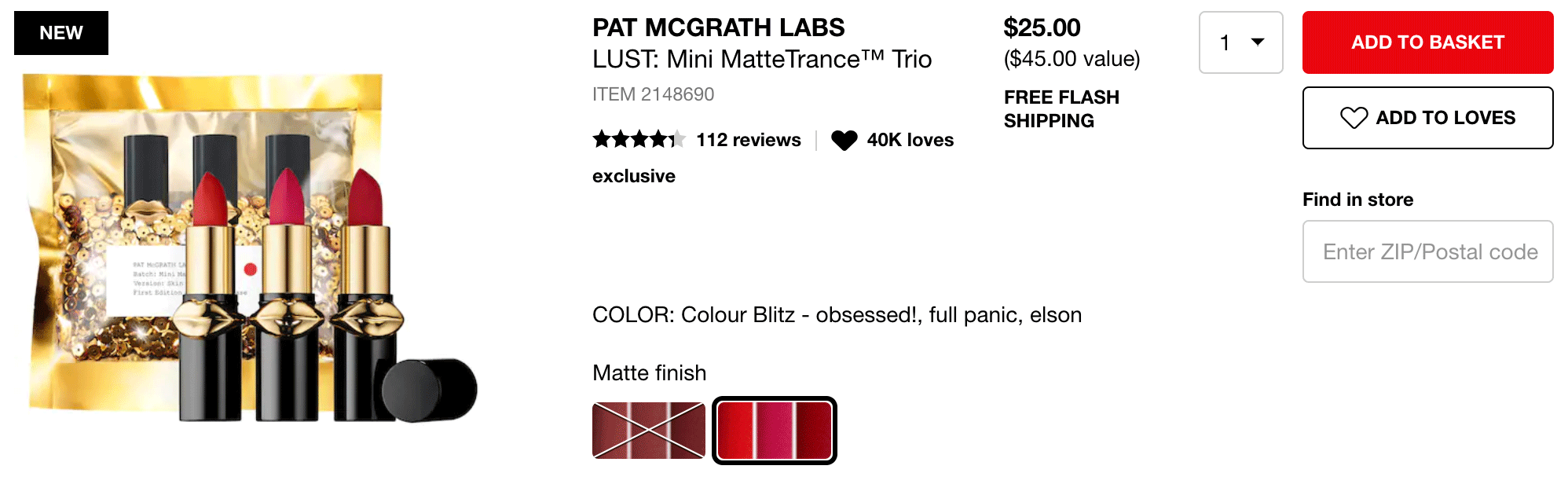This screenshot has height=484, width=1568.
Task: Click the NEW badge on product image
Action: pos(61,33)
